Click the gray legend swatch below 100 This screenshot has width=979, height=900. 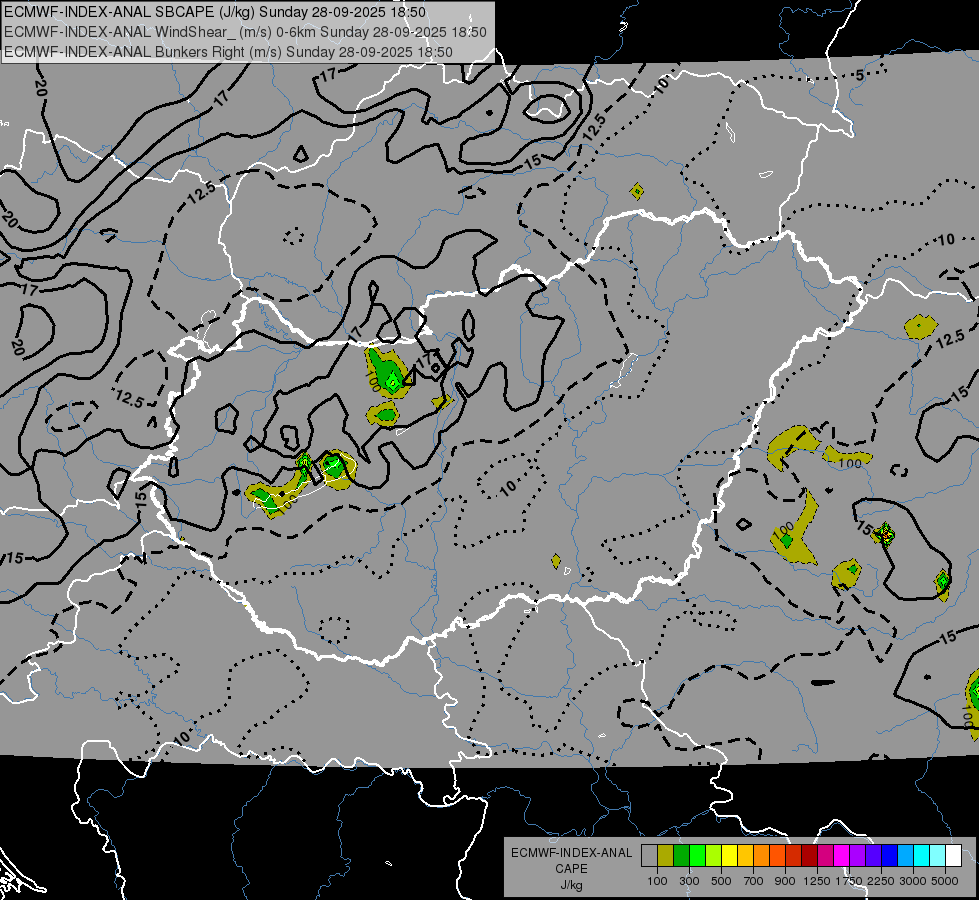pos(649,856)
